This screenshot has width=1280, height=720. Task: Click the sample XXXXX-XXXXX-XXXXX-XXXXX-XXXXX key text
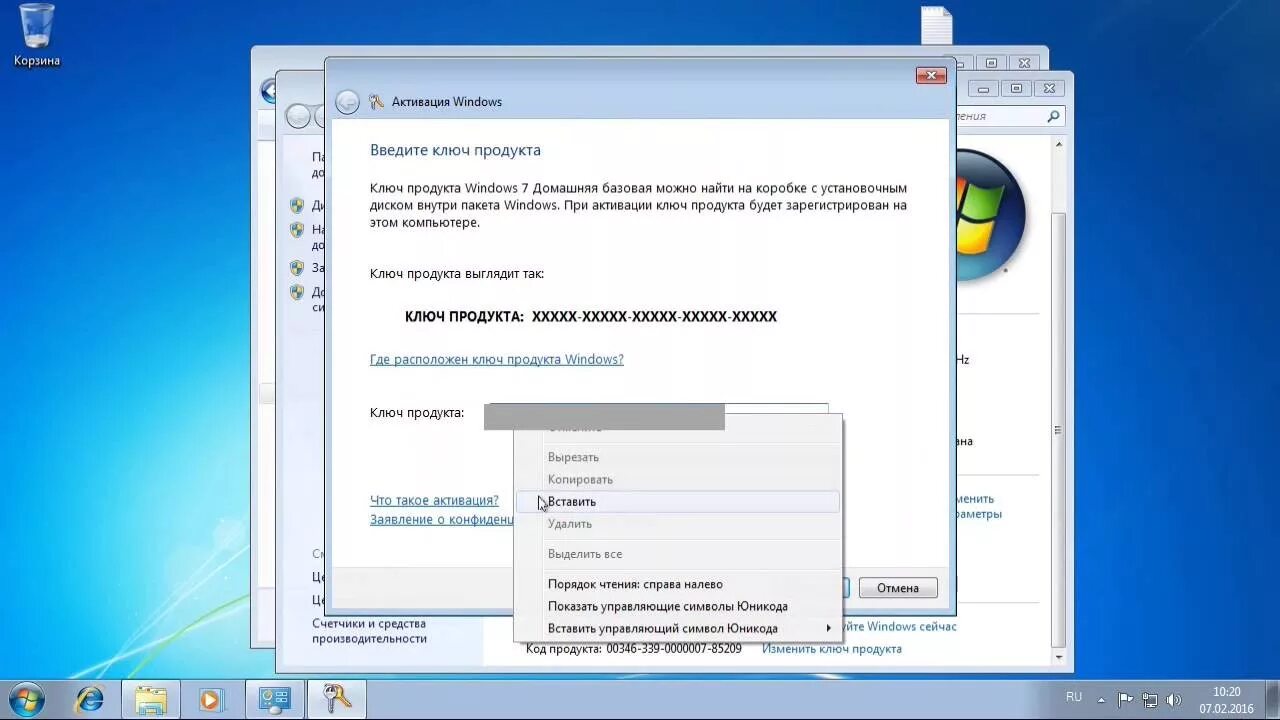[654, 316]
